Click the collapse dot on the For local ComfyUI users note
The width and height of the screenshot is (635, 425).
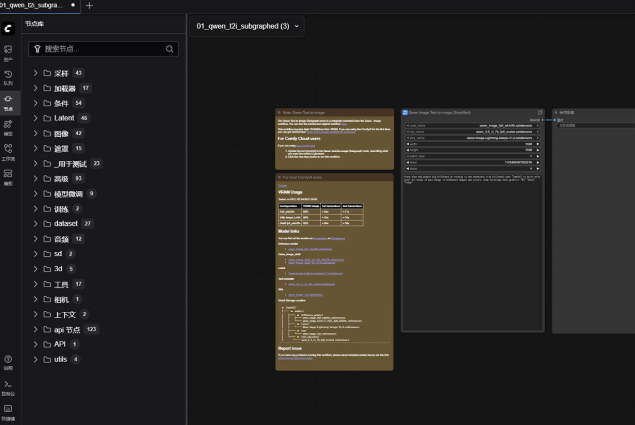[x=279, y=177]
